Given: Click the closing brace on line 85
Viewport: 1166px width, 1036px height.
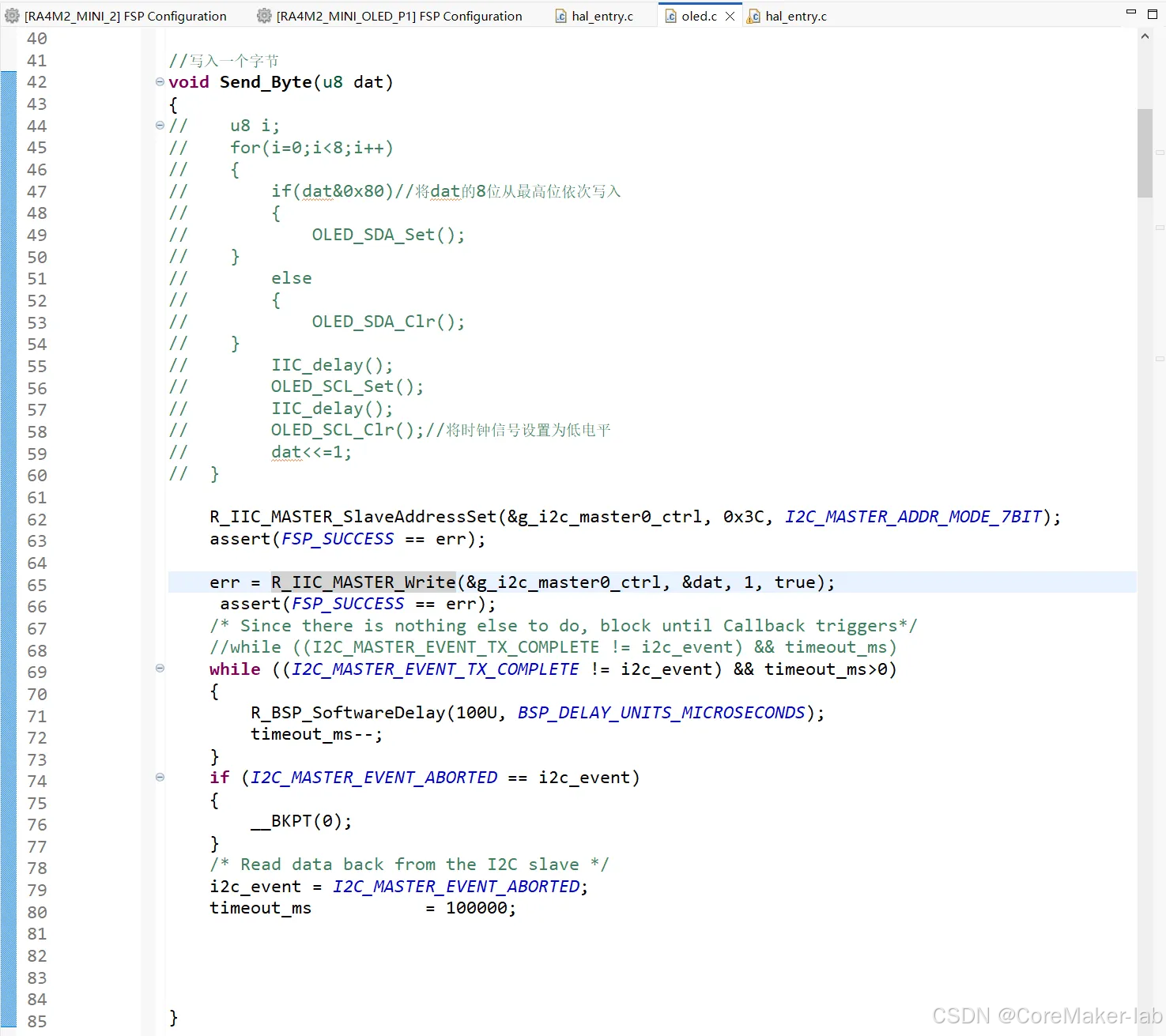Looking at the screenshot, I should pos(173,1018).
